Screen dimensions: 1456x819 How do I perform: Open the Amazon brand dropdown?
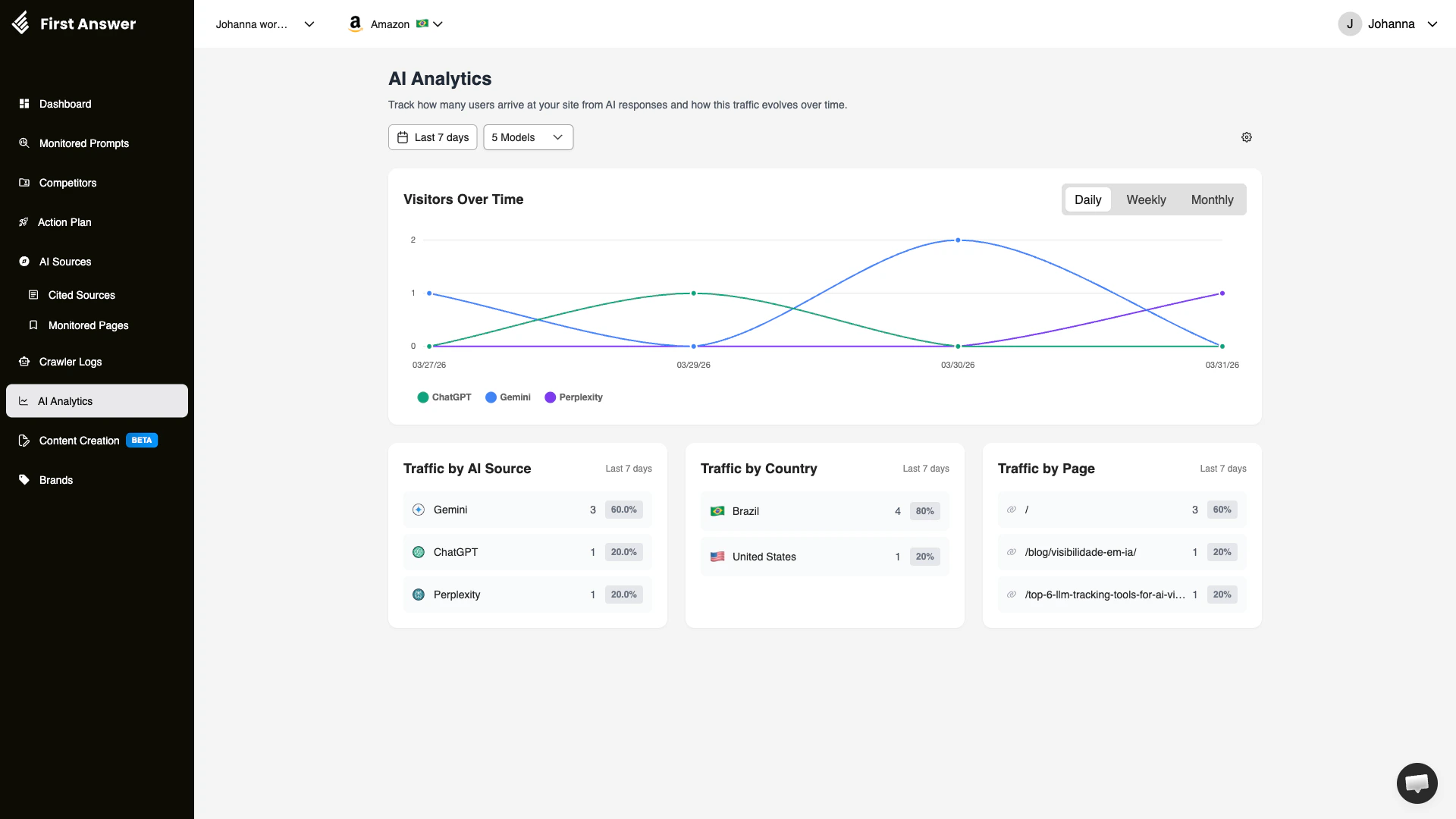[395, 24]
